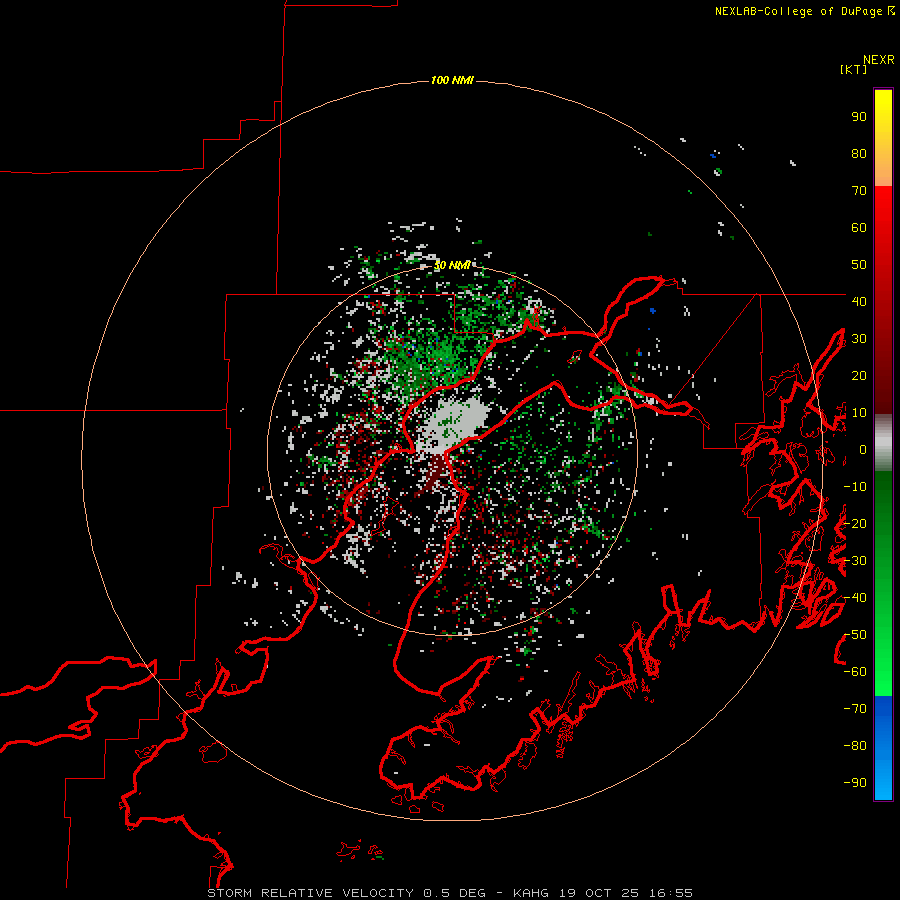Image resolution: width=900 pixels, height=900 pixels.
Task: Click the 10 value on the color scale
Action: tap(859, 413)
